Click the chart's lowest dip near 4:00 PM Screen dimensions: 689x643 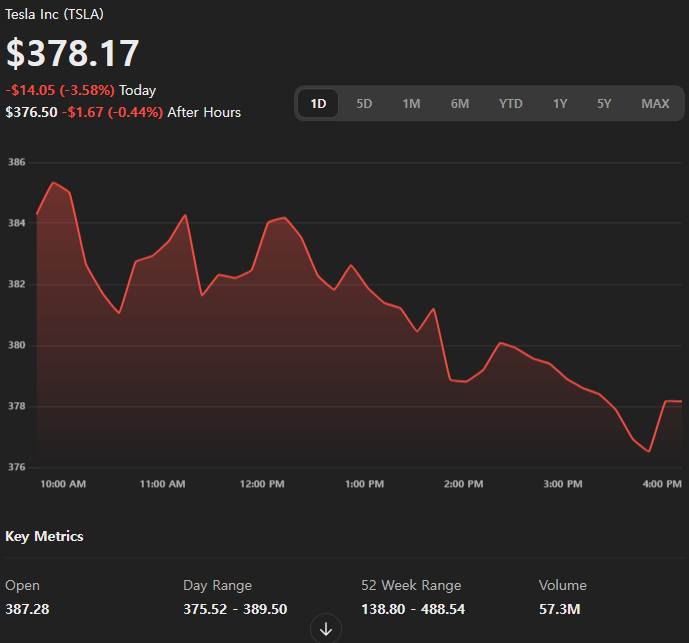[649, 451]
